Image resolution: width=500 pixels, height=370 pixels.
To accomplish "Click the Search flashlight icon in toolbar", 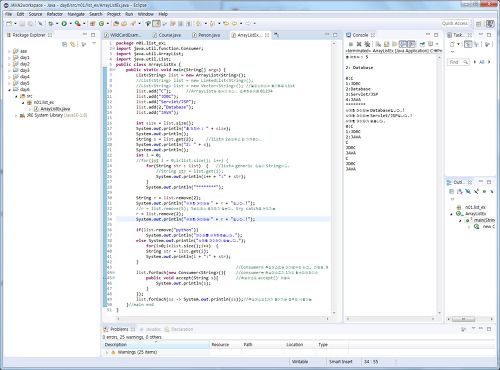I will (133, 24).
